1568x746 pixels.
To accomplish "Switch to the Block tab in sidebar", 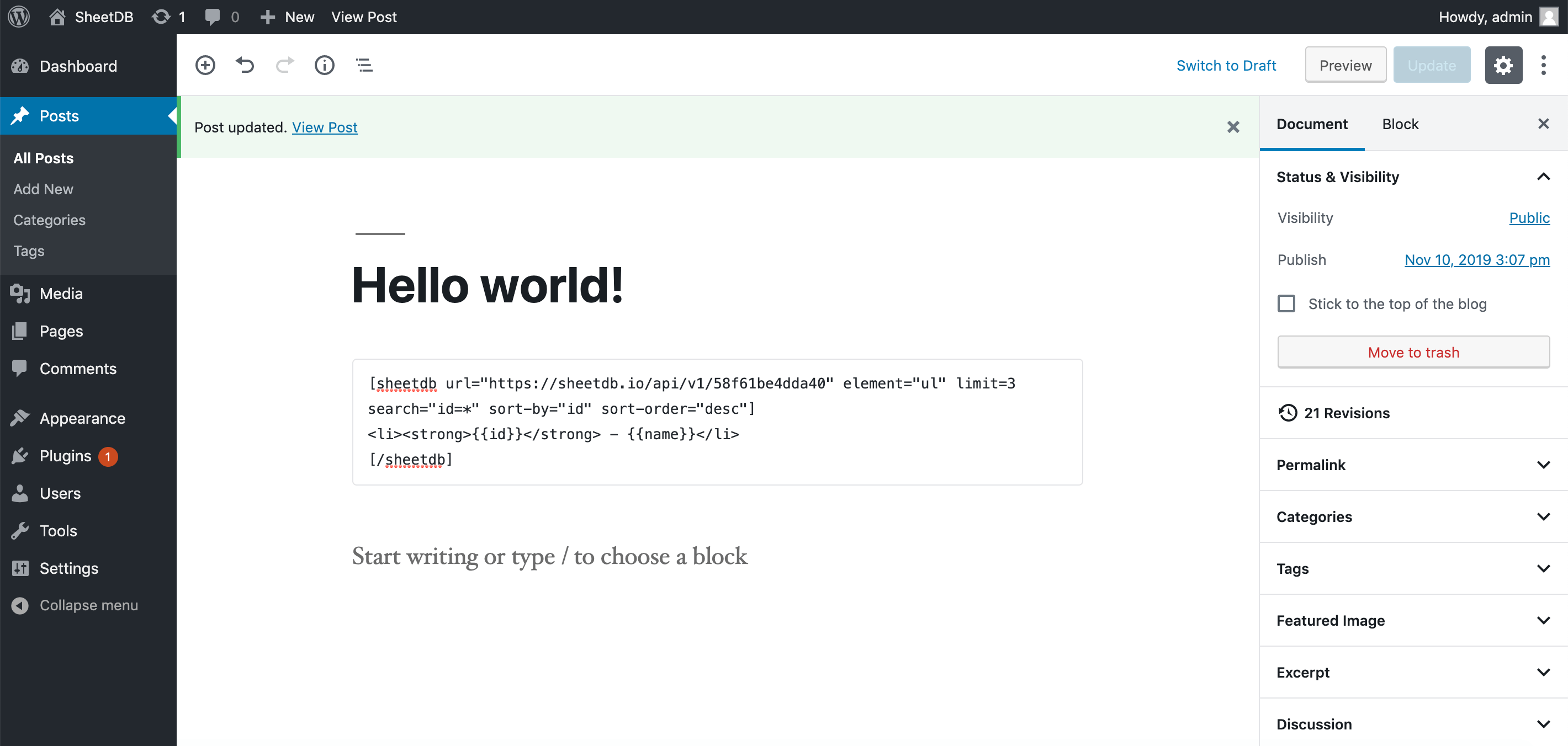I will click(x=1401, y=124).
